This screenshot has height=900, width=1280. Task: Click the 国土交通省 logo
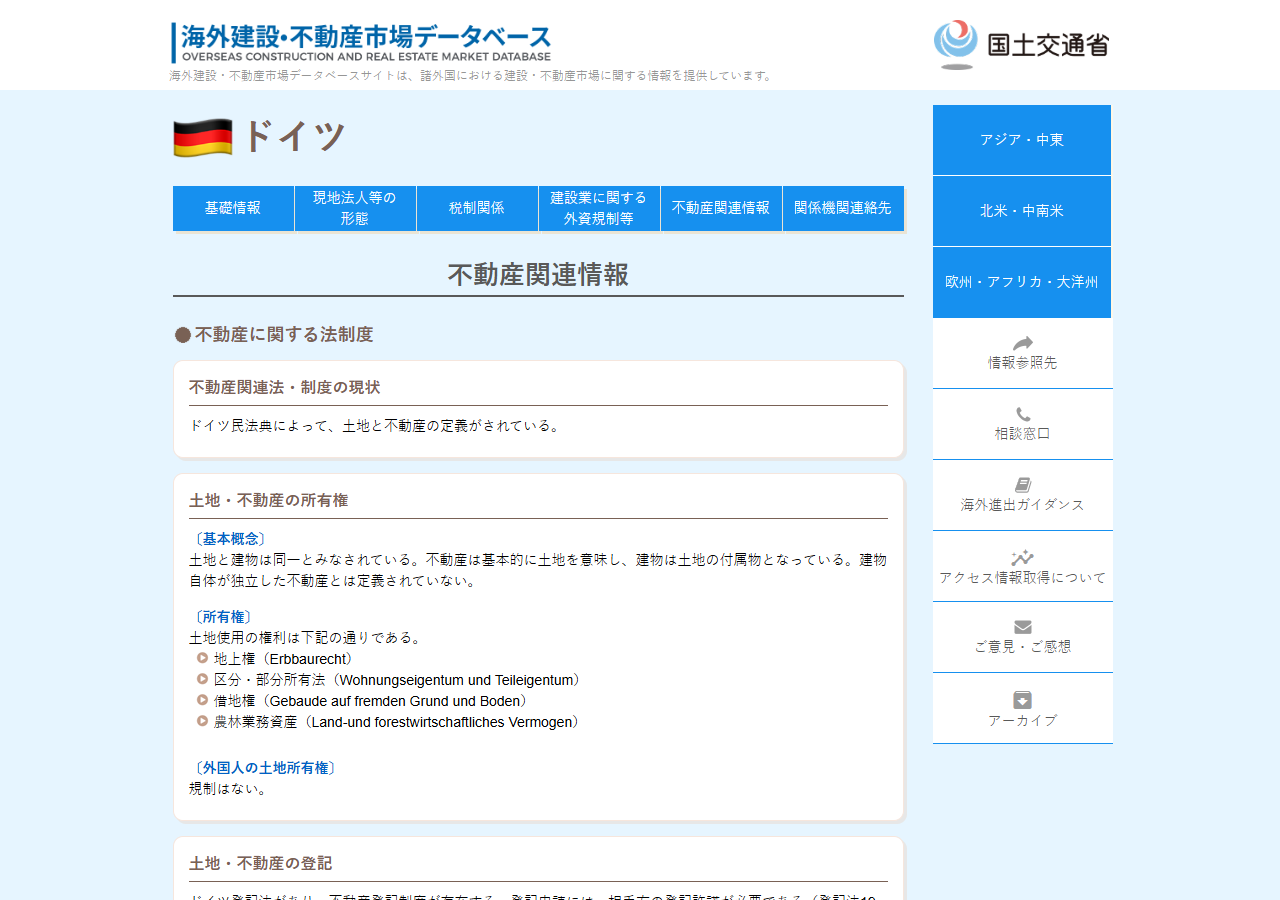(x=1021, y=45)
